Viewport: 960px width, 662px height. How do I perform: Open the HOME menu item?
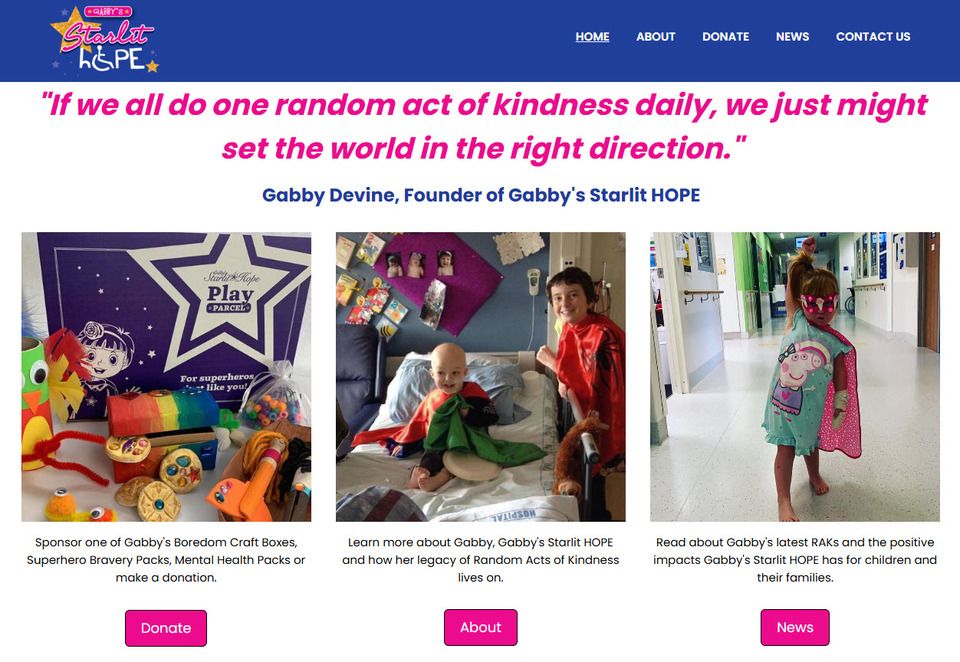coord(592,37)
